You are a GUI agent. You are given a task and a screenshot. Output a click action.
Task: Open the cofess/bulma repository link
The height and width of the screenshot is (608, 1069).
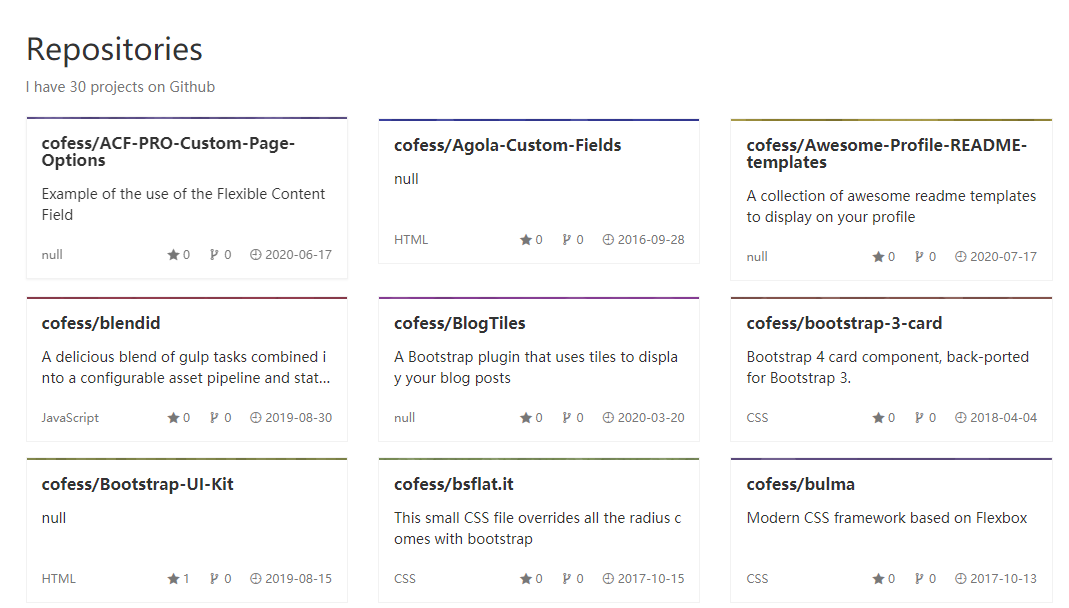pos(800,483)
